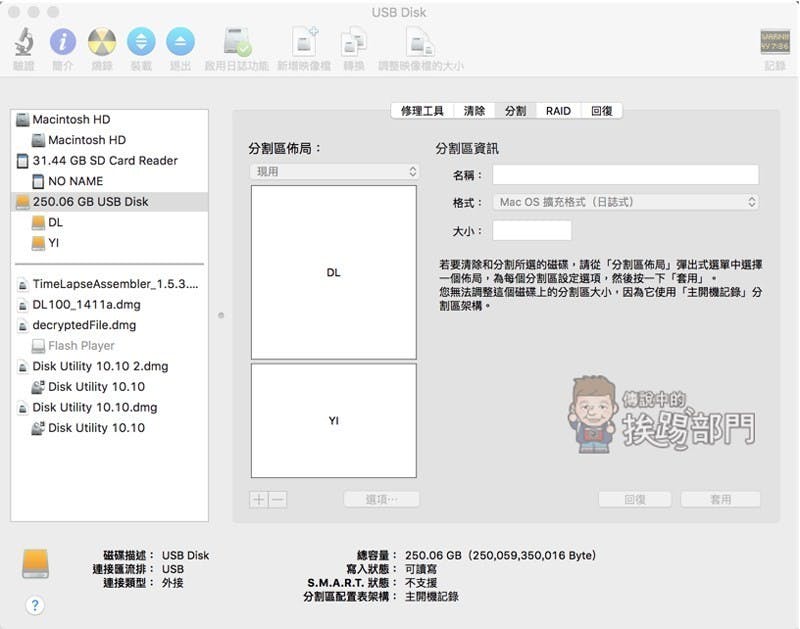Select the top-level Macintosh HD disk
The height and width of the screenshot is (629, 800).
click(109, 119)
